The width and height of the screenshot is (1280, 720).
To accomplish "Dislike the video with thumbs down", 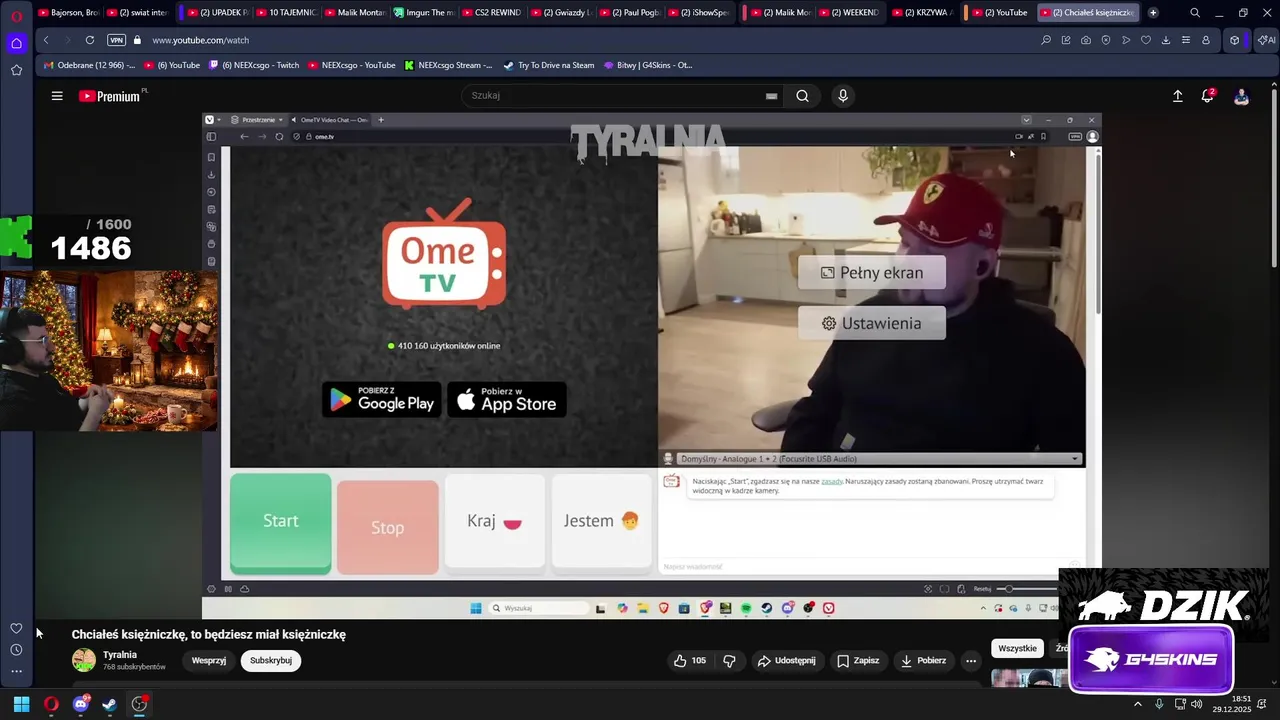I will (x=729, y=660).
